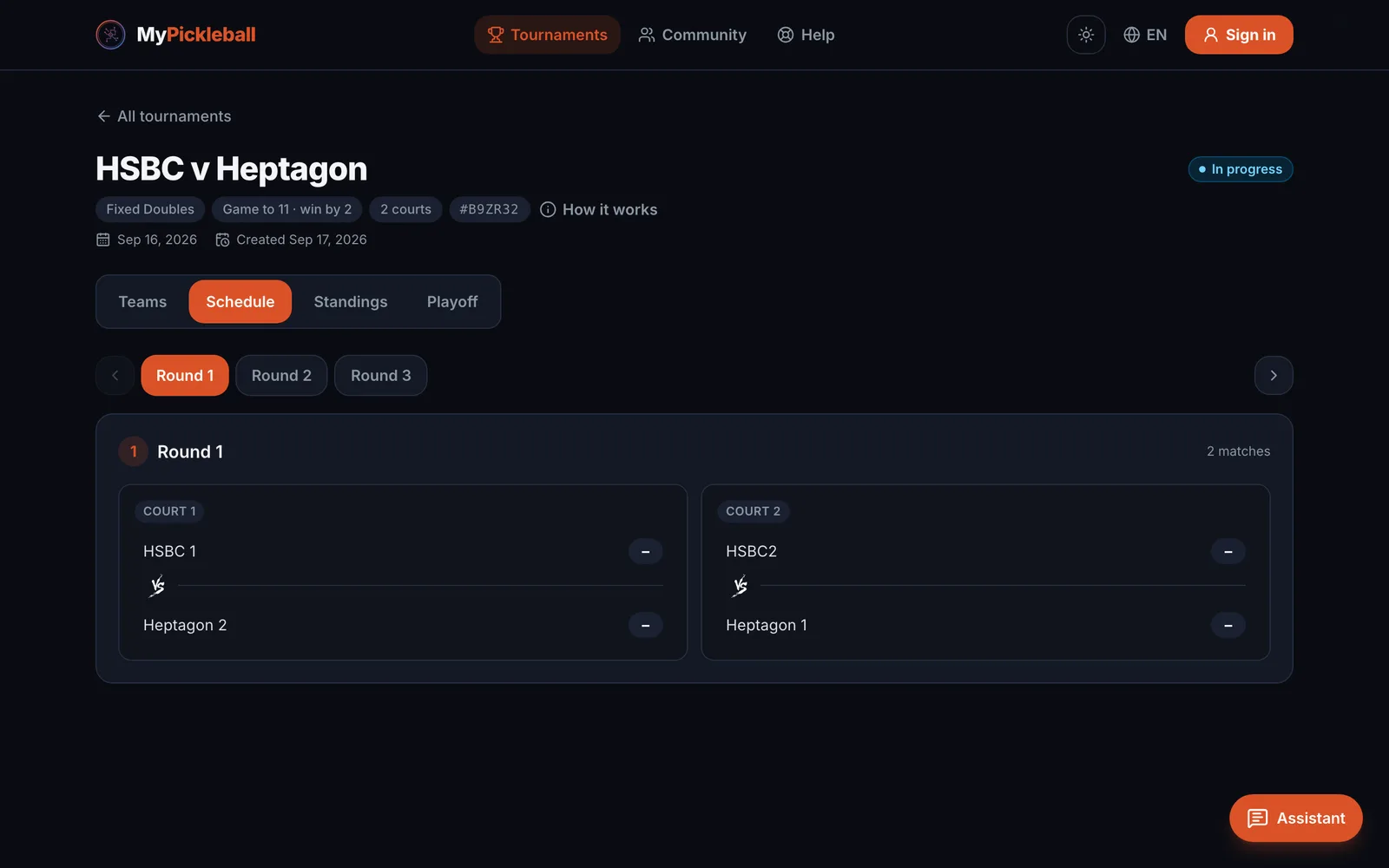Click the 2 matches count text
The height and width of the screenshot is (868, 1389).
[1238, 451]
